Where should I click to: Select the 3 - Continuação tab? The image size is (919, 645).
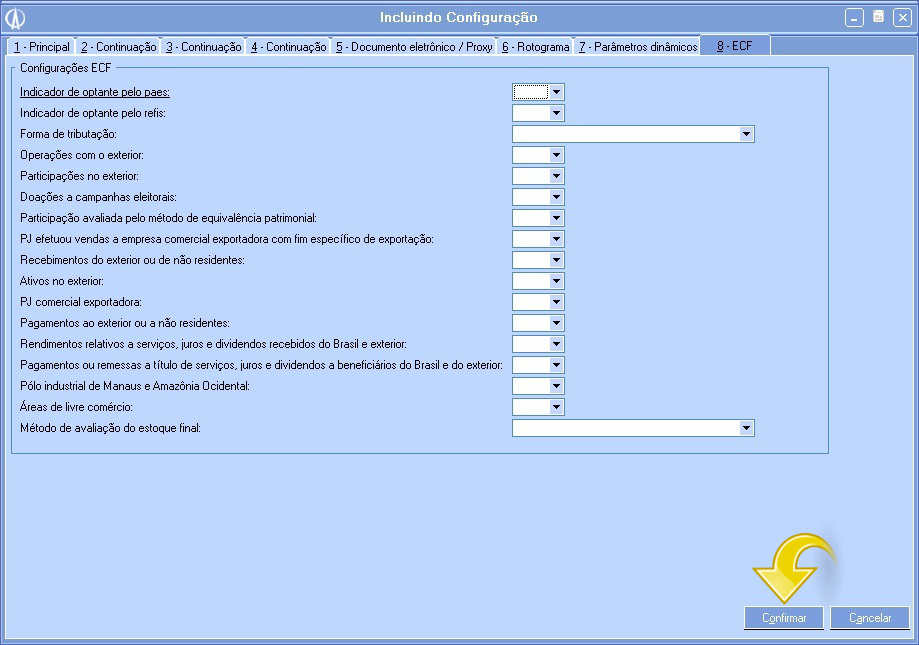click(x=203, y=47)
